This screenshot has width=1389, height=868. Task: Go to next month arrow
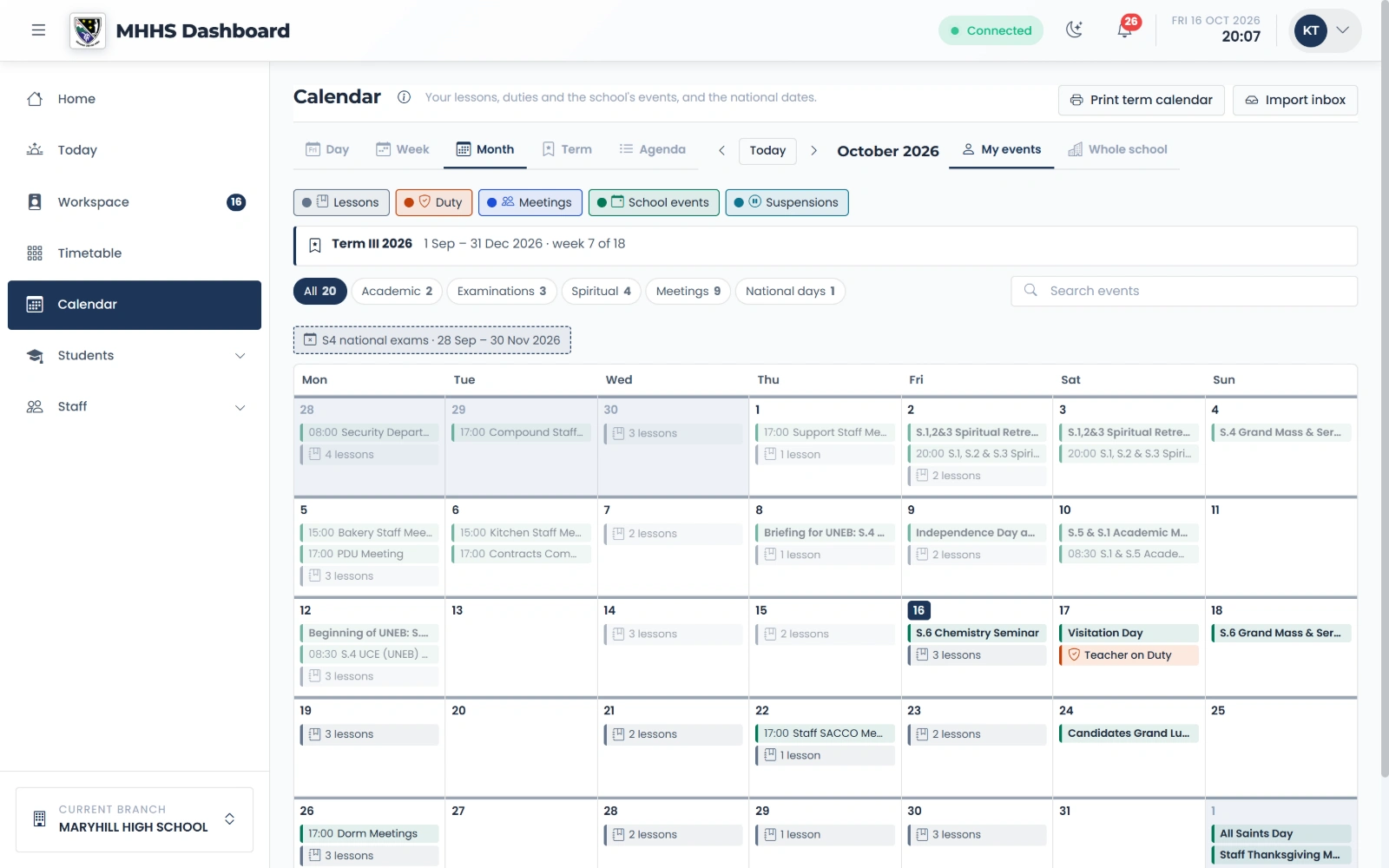point(813,150)
